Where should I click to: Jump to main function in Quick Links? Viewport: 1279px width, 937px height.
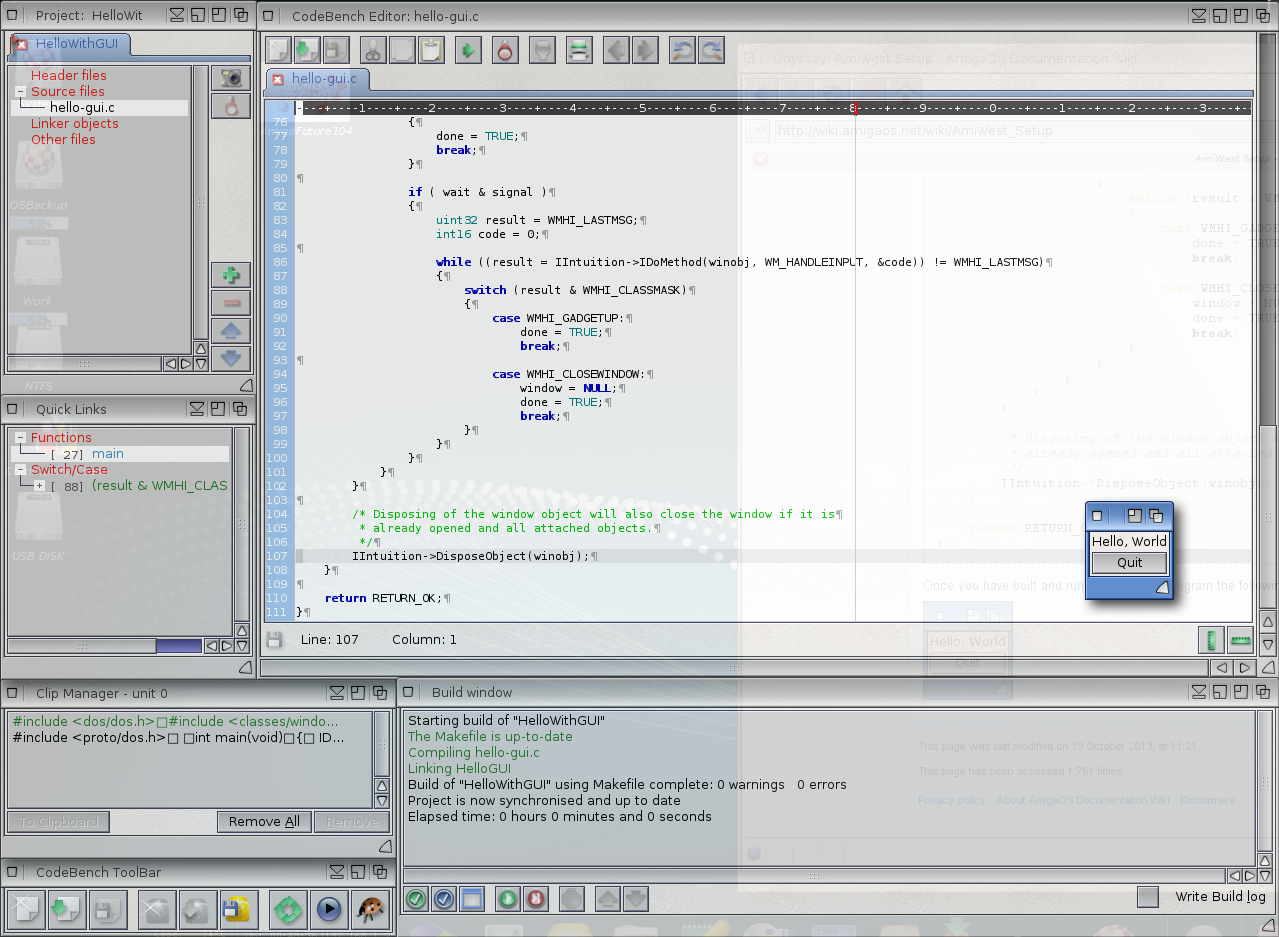click(x=108, y=453)
